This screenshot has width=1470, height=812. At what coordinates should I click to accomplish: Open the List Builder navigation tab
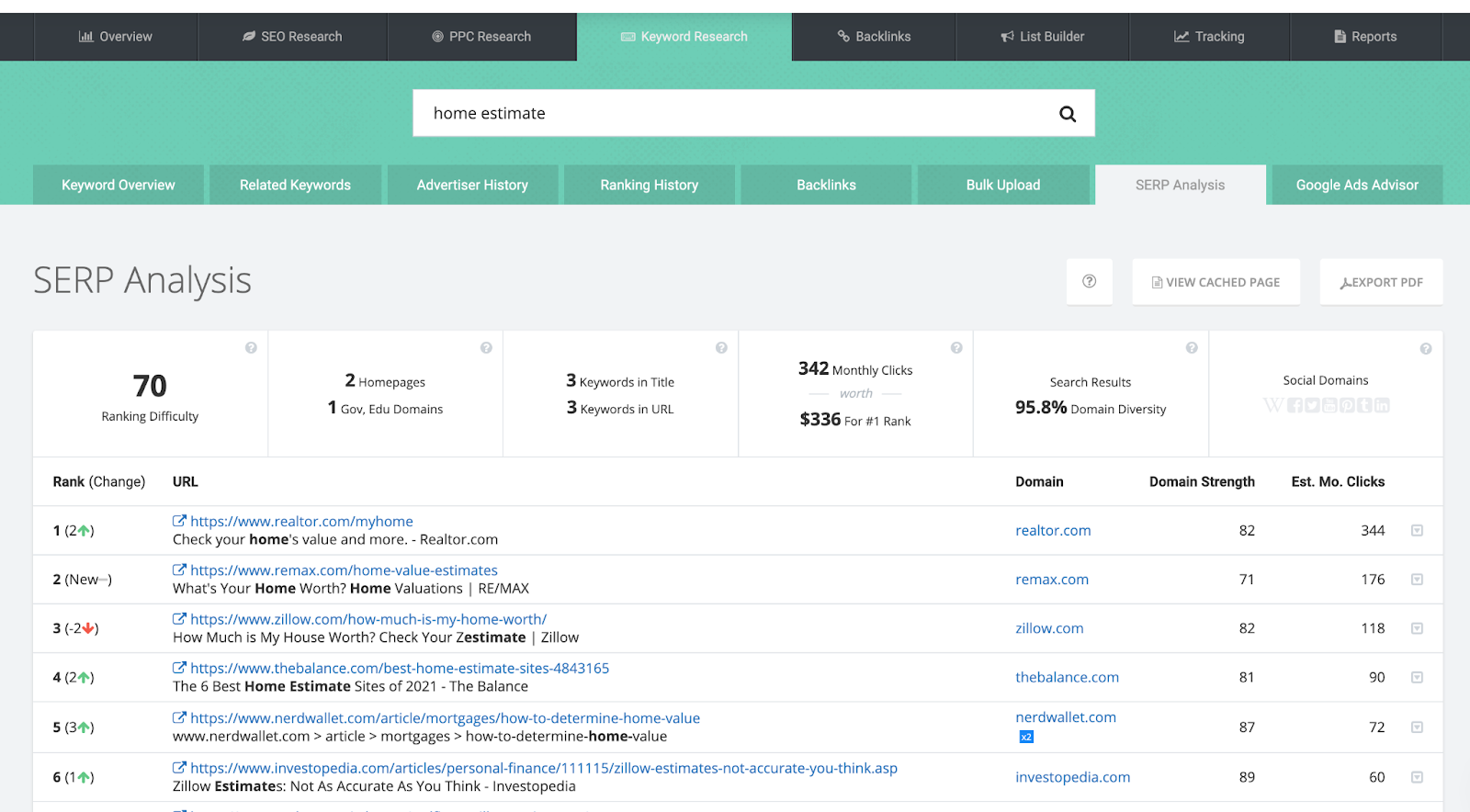pyautogui.click(x=1043, y=37)
